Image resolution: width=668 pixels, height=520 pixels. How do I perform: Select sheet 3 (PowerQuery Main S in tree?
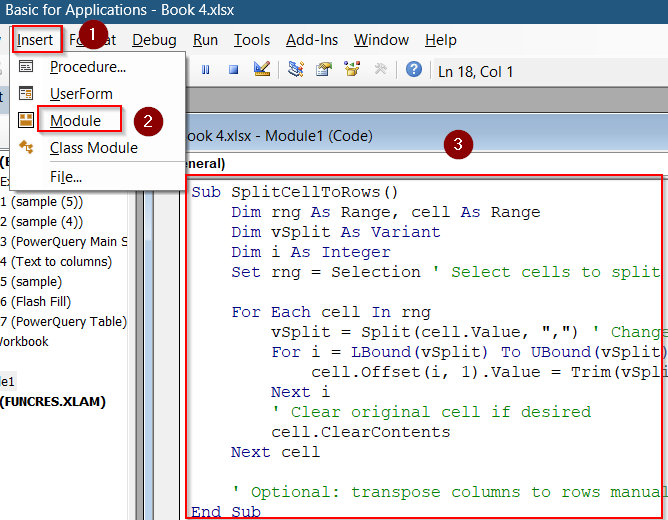click(64, 241)
